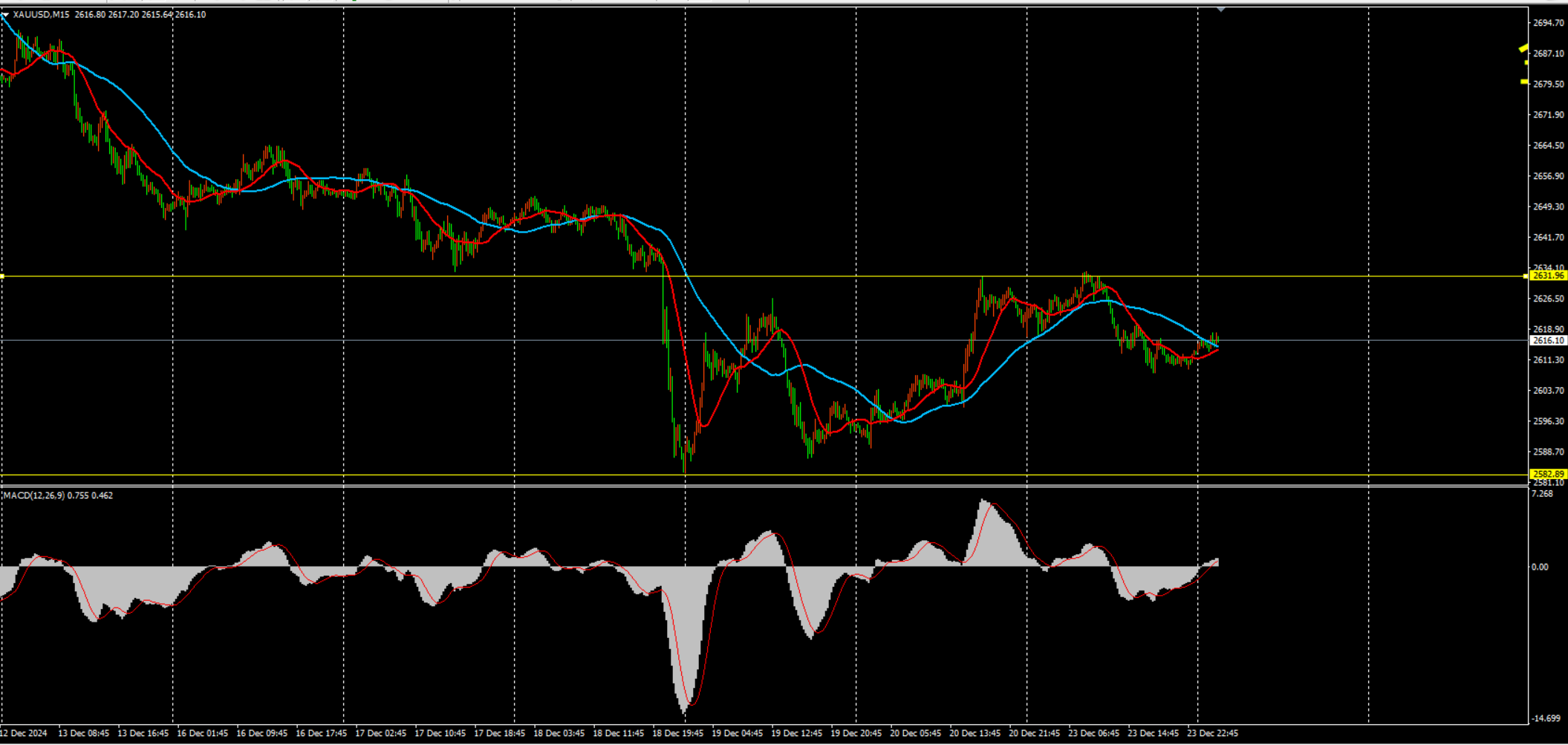1568x745 pixels.
Task: Click the MACD(12,26,9) indicator label
Action: pos(34,495)
